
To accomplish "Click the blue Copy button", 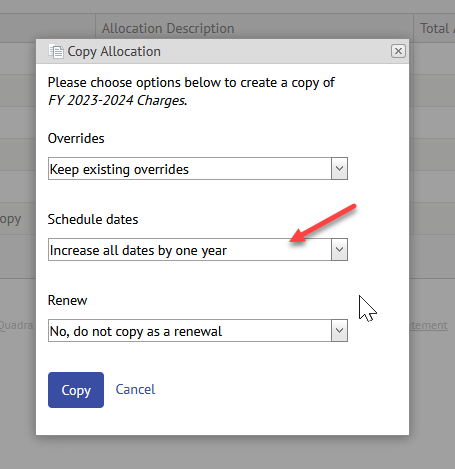I will point(76,390).
